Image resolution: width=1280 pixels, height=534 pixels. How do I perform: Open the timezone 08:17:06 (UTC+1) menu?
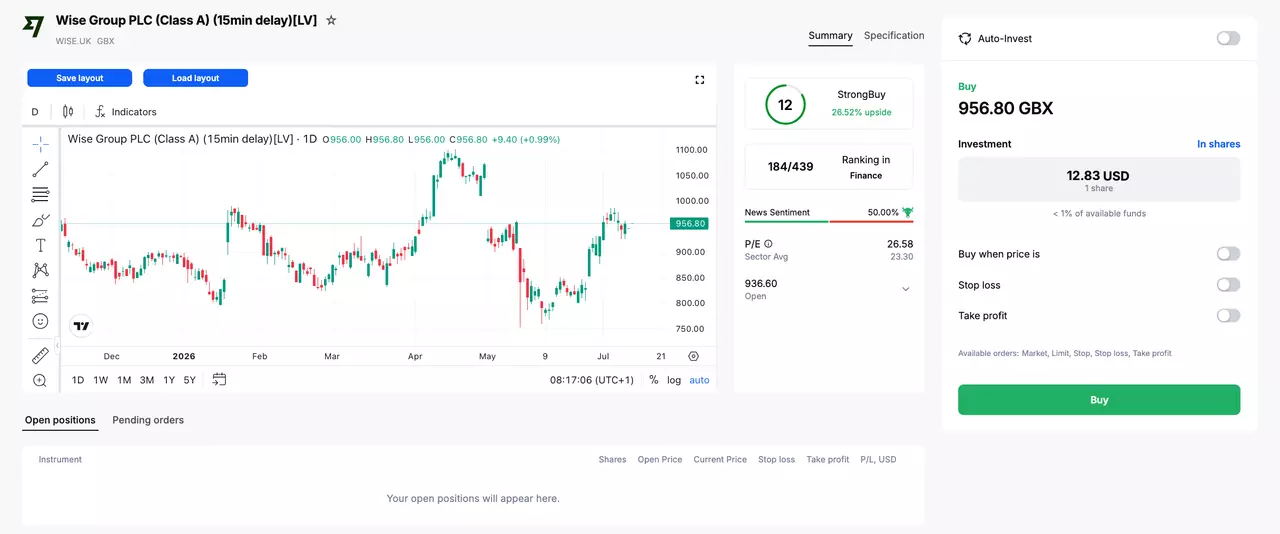tap(592, 380)
